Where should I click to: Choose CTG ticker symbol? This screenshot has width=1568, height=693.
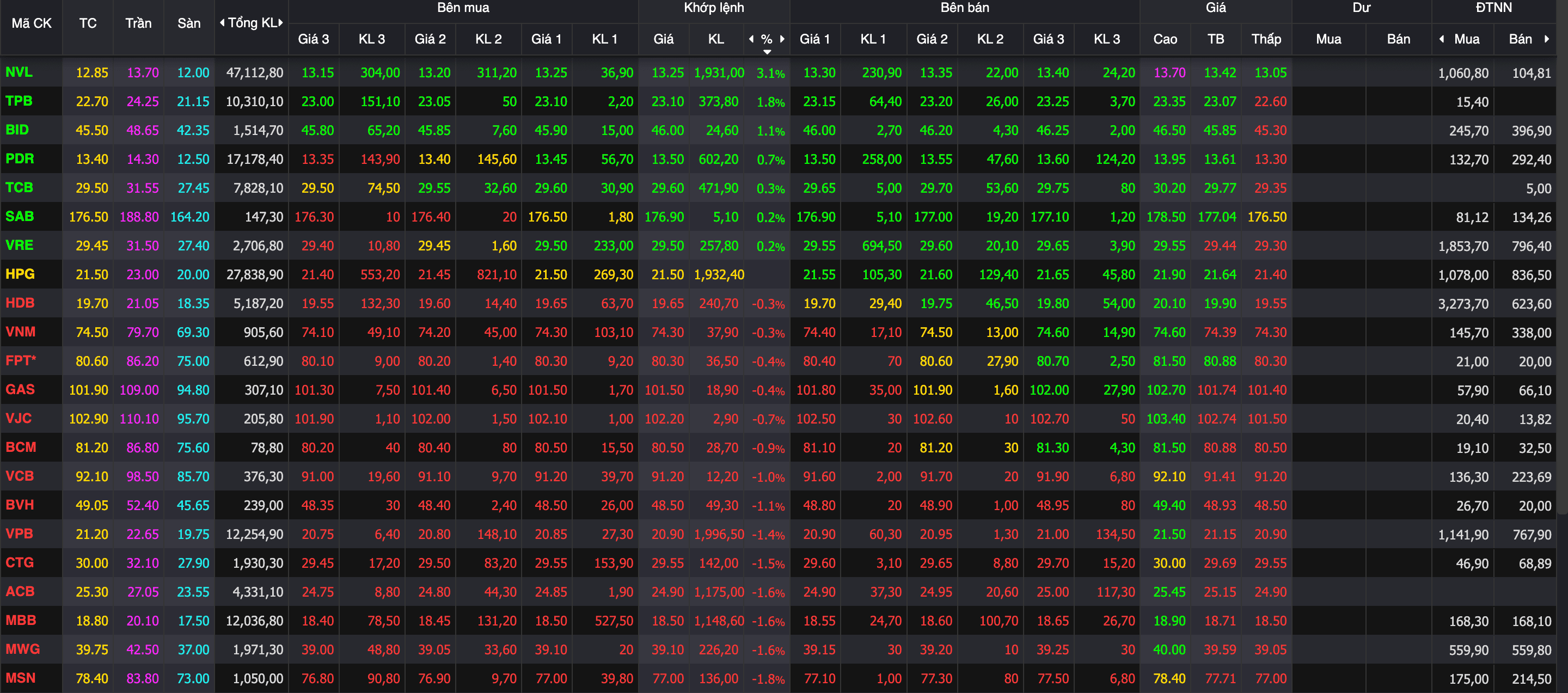[x=20, y=562]
